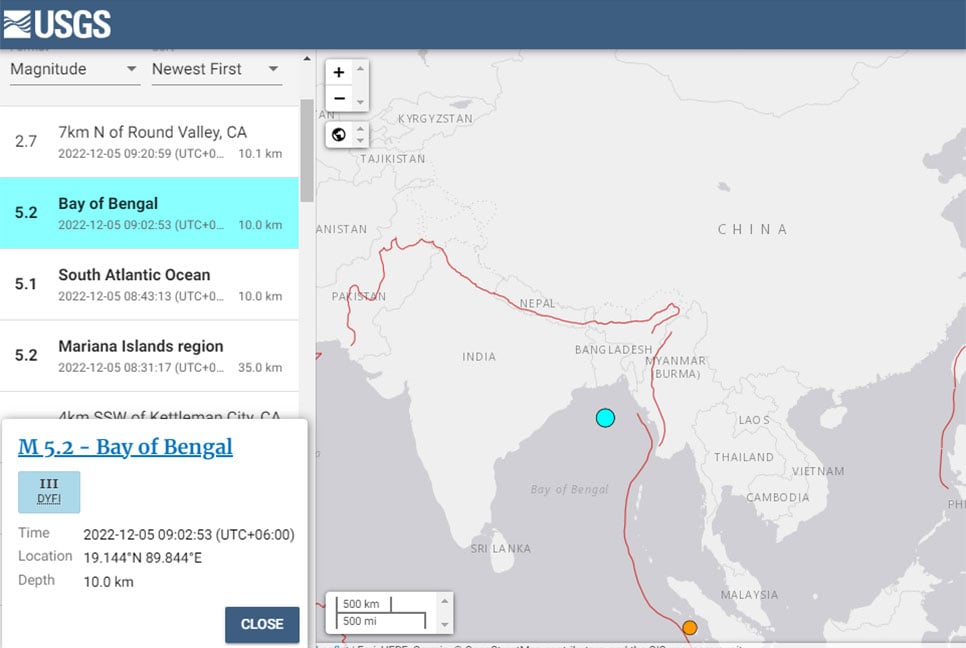Open the Magnitude format dropdown
Viewport: 966px width, 648px height.
pyautogui.click(x=74, y=69)
